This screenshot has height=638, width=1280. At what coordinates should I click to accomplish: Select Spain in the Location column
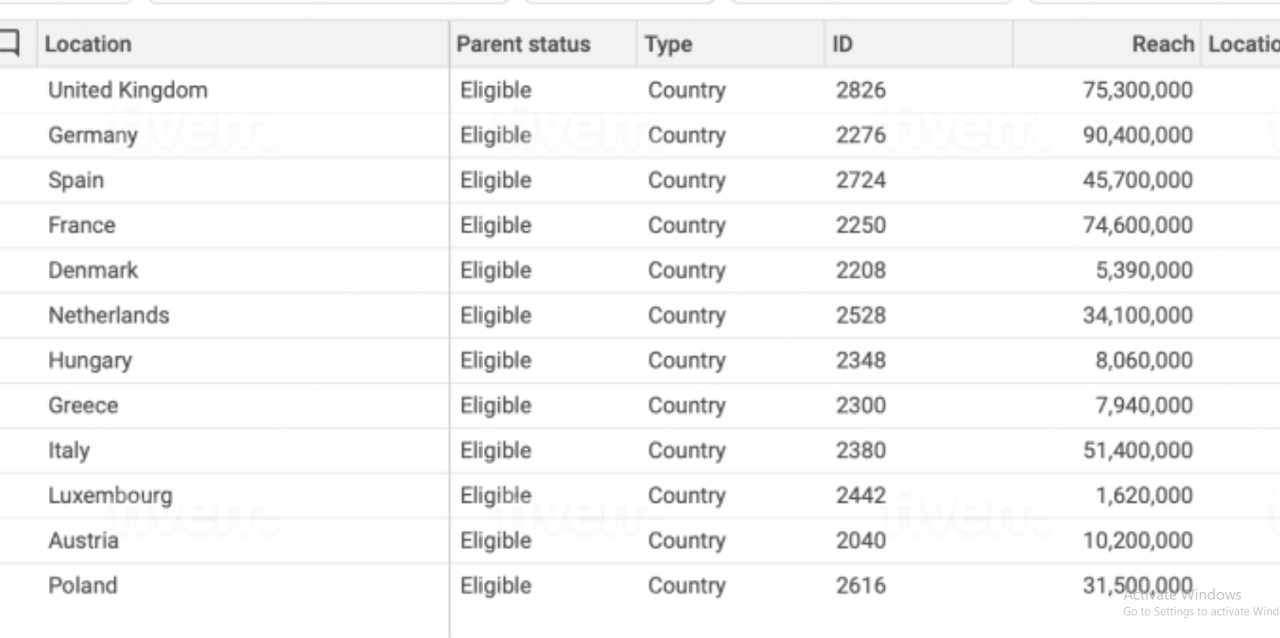coord(76,180)
